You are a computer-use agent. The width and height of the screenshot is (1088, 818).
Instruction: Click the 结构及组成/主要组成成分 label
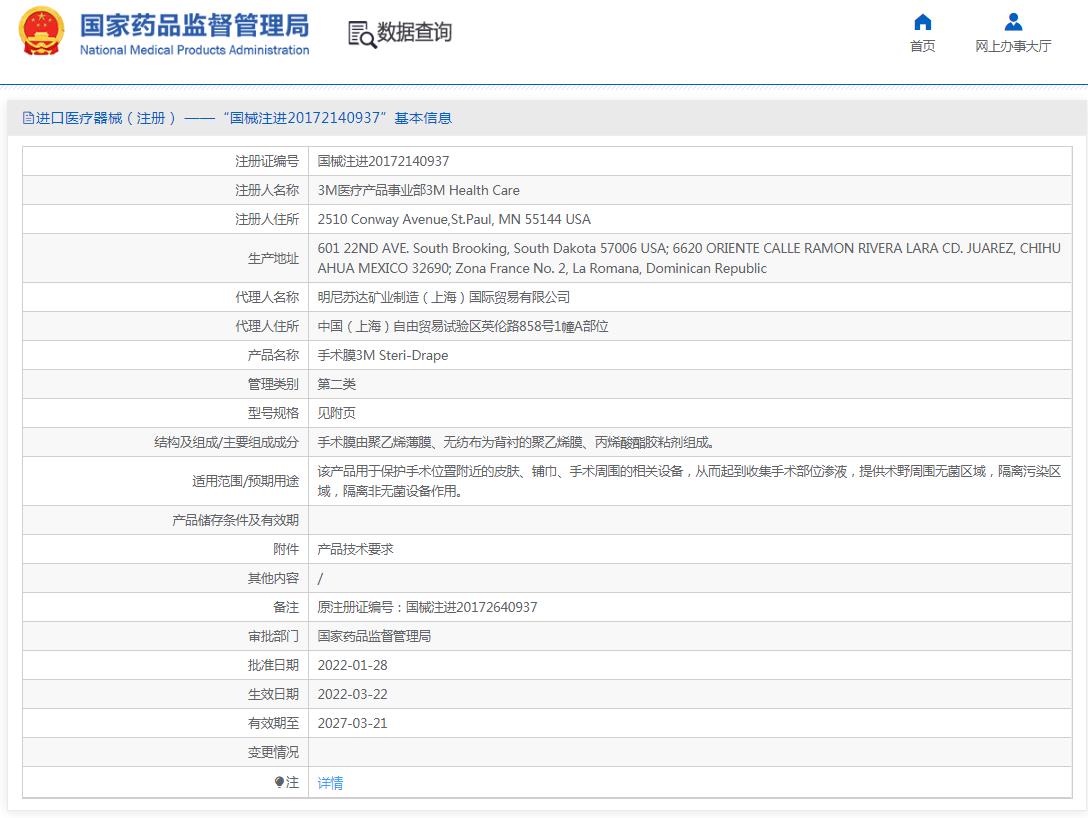pos(226,443)
